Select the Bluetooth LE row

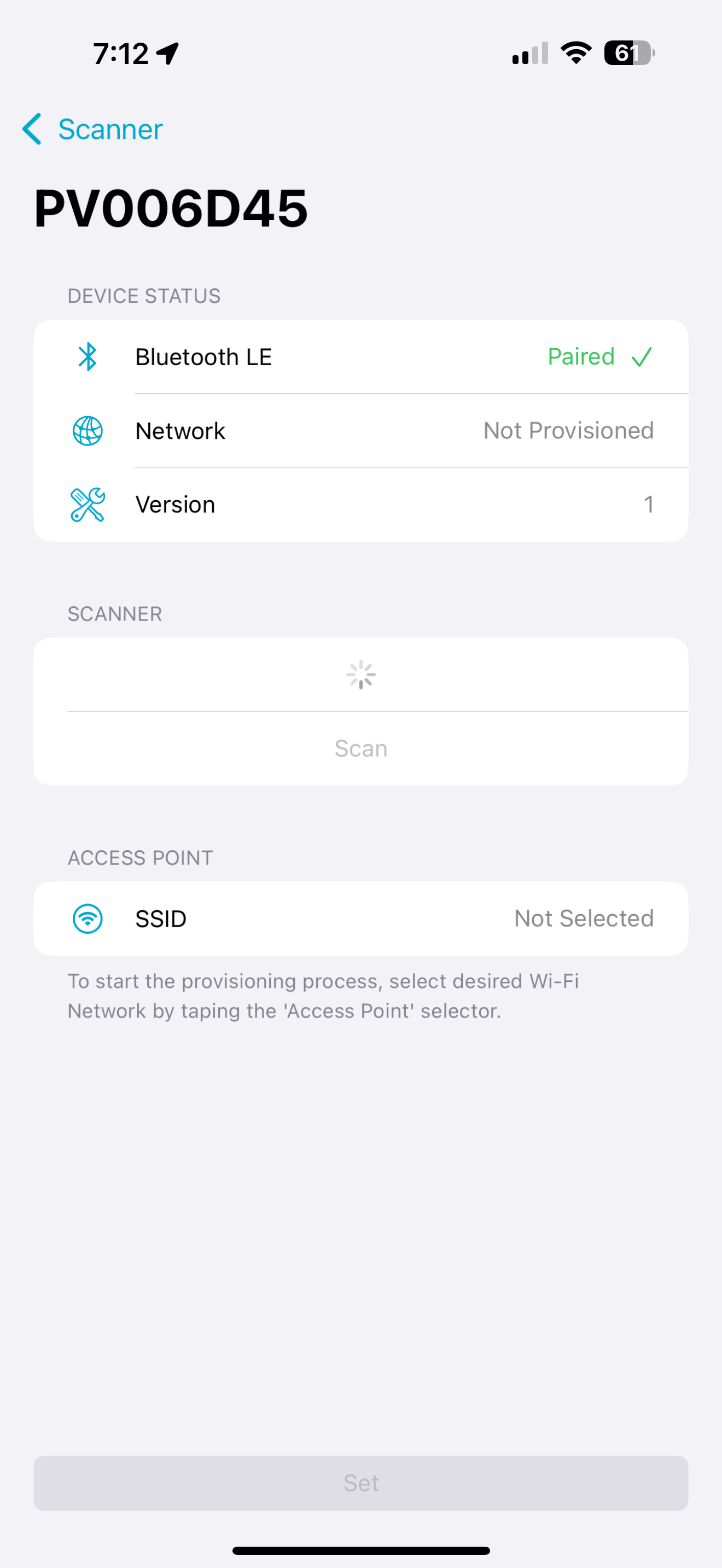(x=361, y=356)
